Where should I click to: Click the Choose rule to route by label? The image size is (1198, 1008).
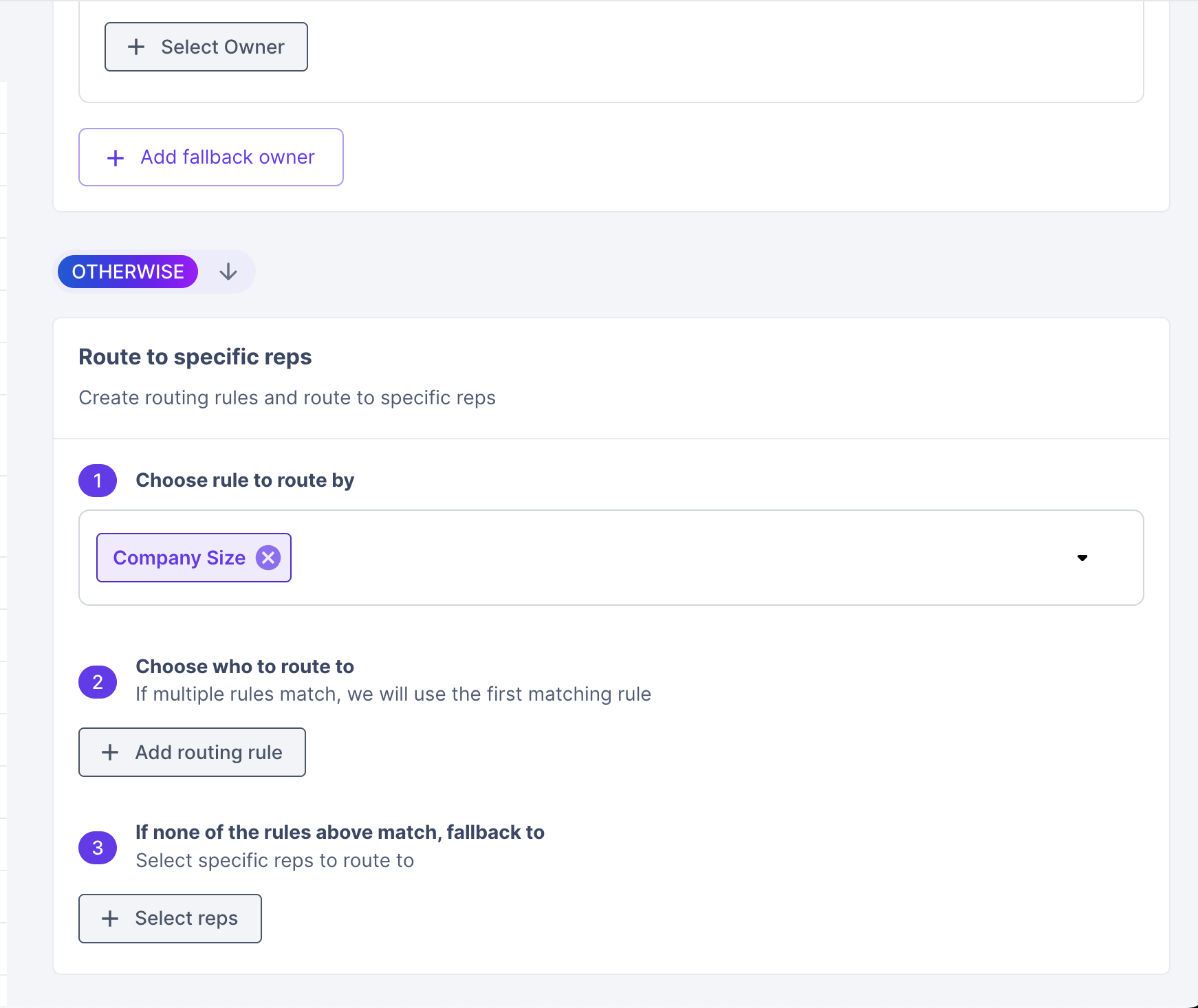click(x=244, y=480)
